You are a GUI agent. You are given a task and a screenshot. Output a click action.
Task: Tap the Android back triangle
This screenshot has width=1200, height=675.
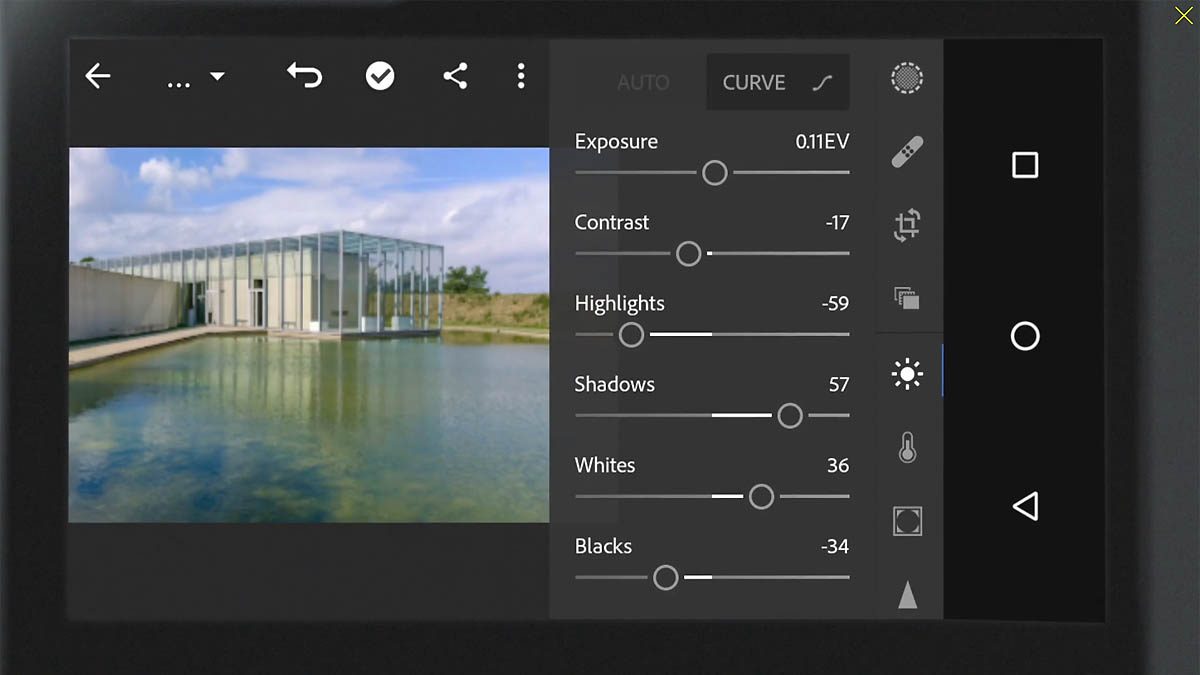1025,506
